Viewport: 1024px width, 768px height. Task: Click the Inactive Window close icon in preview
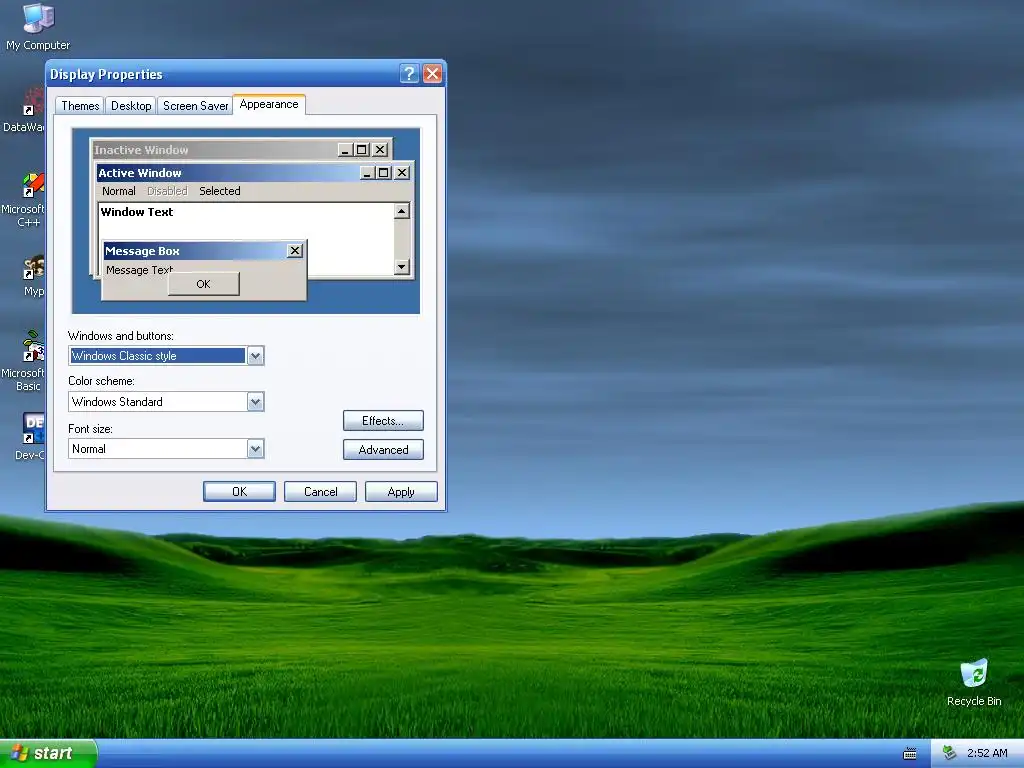(x=380, y=150)
